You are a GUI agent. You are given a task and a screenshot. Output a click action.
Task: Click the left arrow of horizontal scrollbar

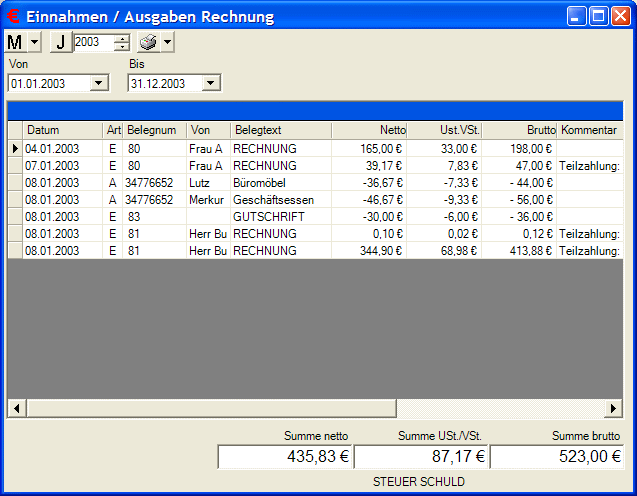click(17, 408)
